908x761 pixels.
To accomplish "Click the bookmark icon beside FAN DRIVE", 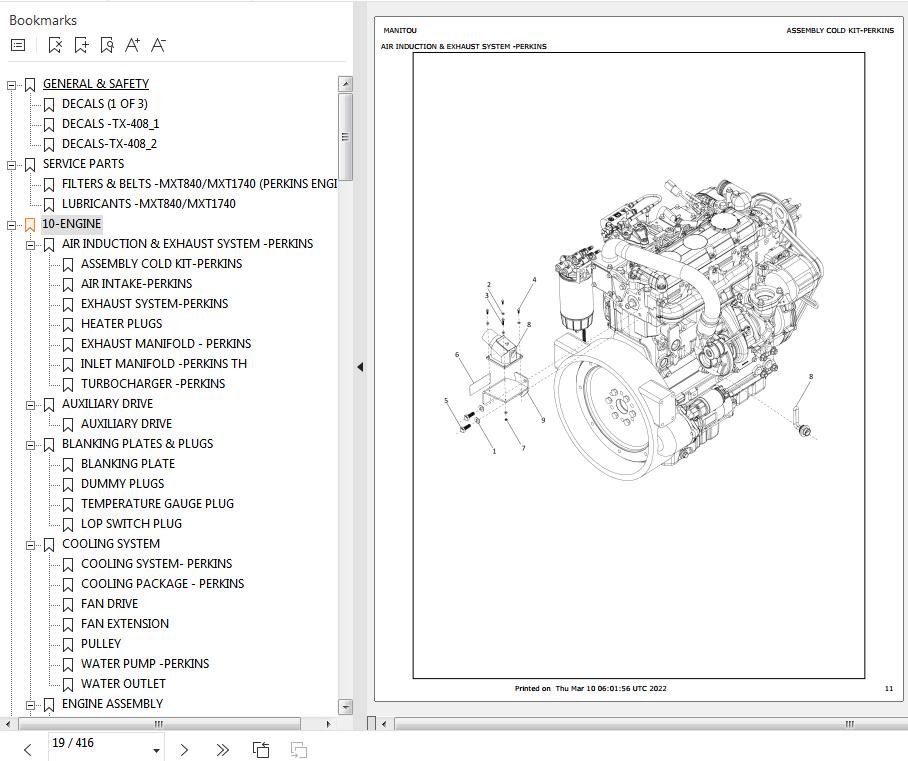I will 68,605.
